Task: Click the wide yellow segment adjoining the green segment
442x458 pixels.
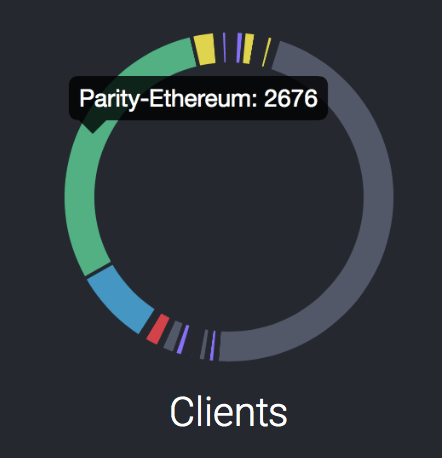Action: coord(205,49)
